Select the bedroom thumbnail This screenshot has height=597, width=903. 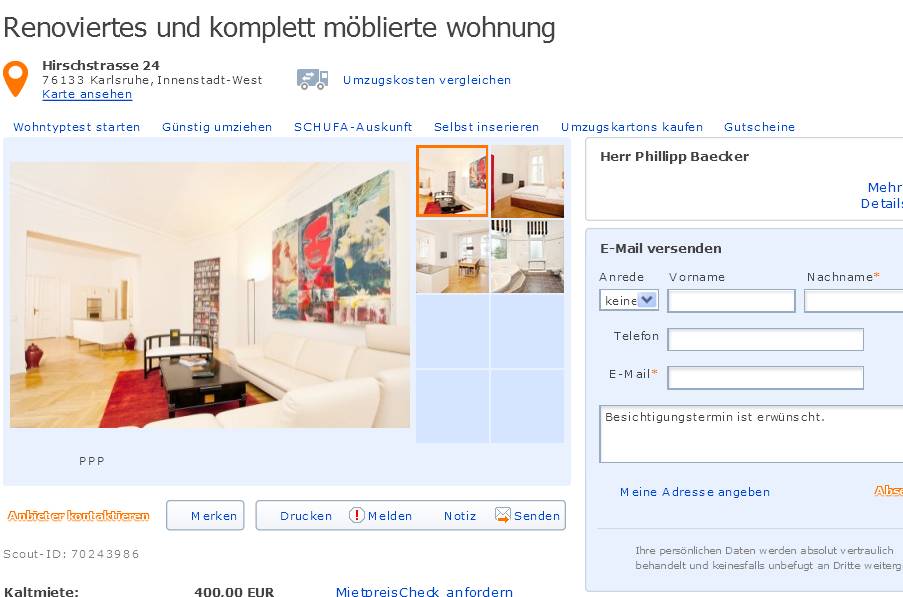528,181
